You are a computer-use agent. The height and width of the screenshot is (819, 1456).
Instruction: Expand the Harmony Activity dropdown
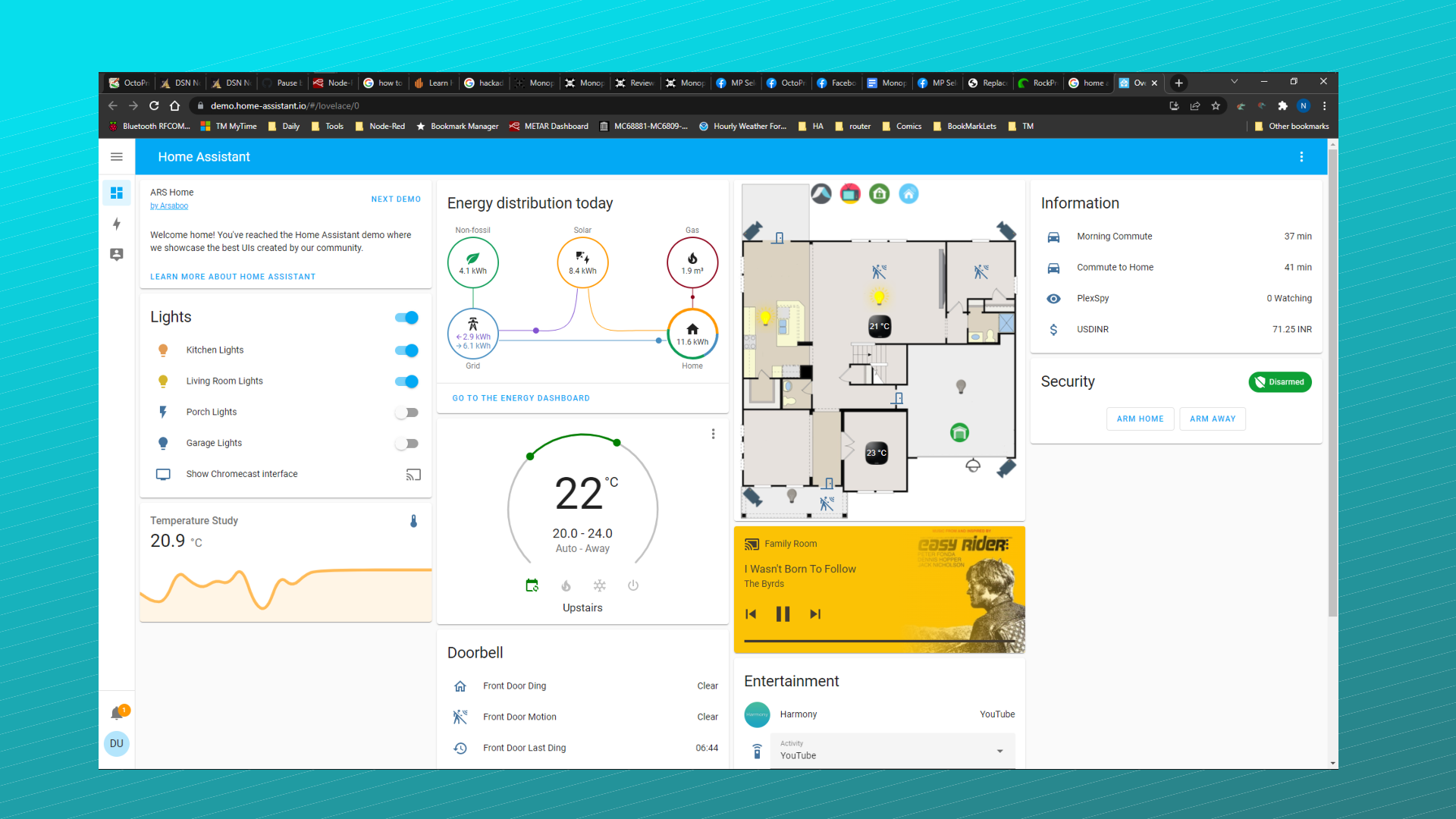999,751
